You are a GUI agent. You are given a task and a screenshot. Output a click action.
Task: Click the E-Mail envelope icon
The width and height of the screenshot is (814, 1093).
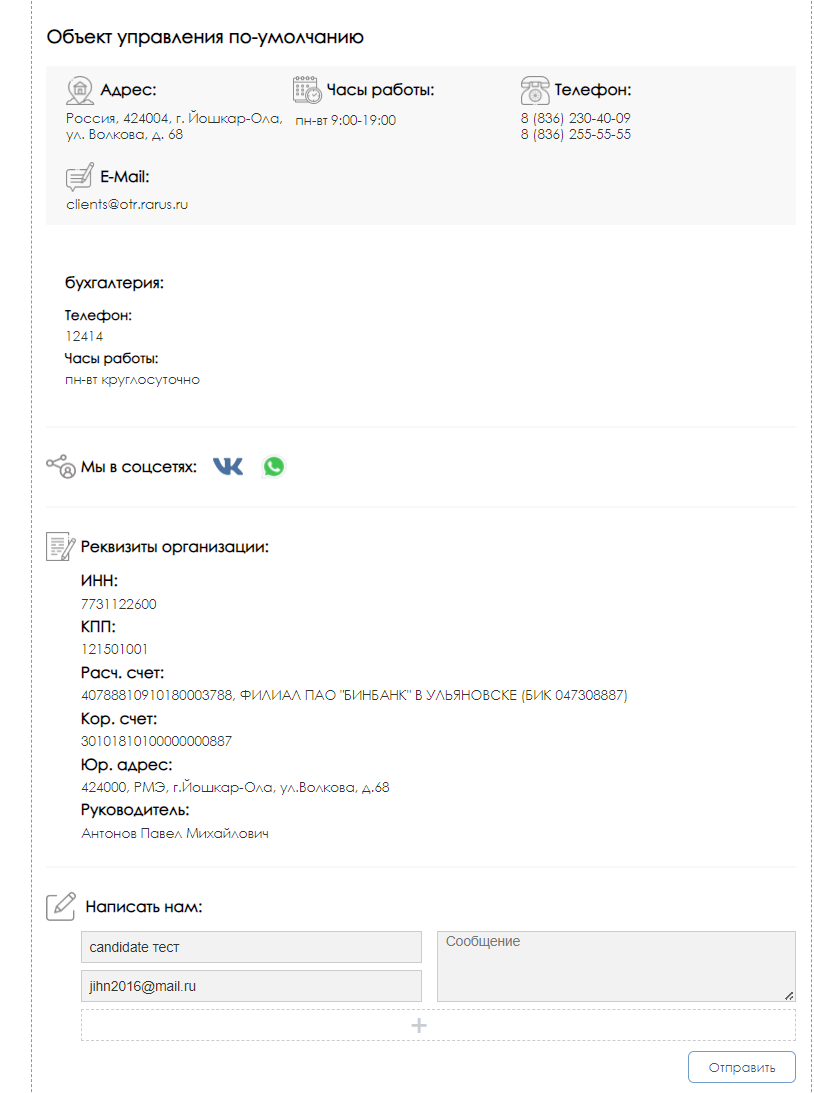pyautogui.click(x=79, y=177)
